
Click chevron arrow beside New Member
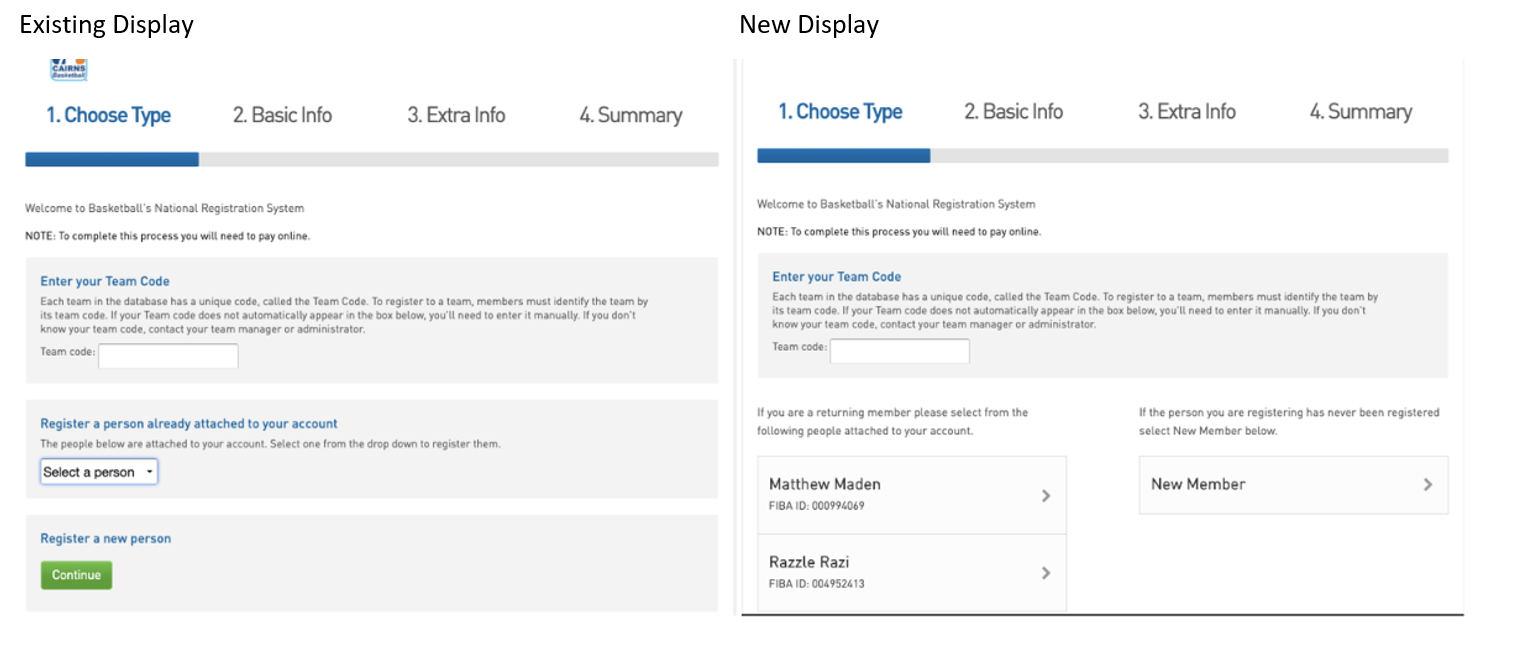[1428, 484]
